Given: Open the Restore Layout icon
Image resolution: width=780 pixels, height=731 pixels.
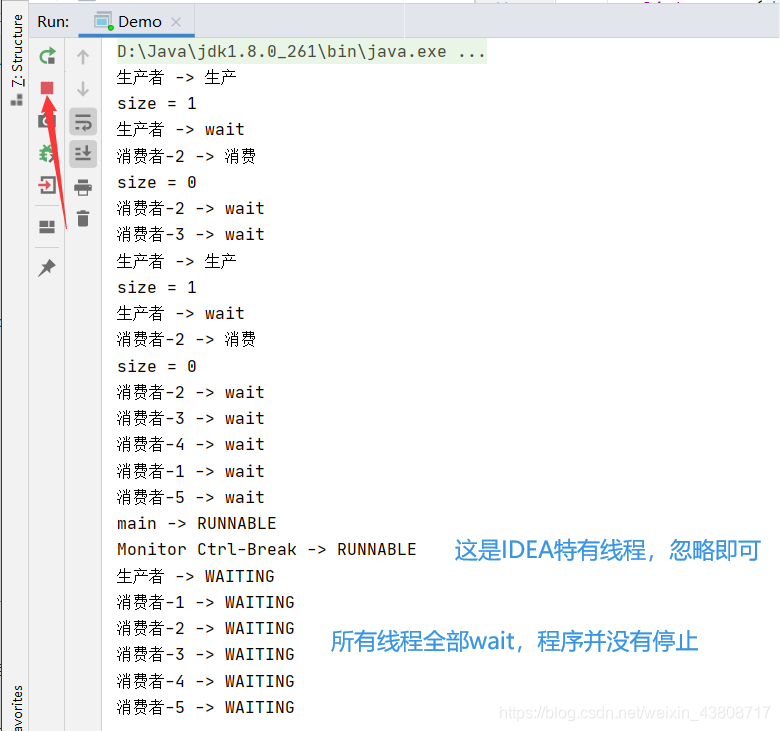Looking at the screenshot, I should pos(47,227).
